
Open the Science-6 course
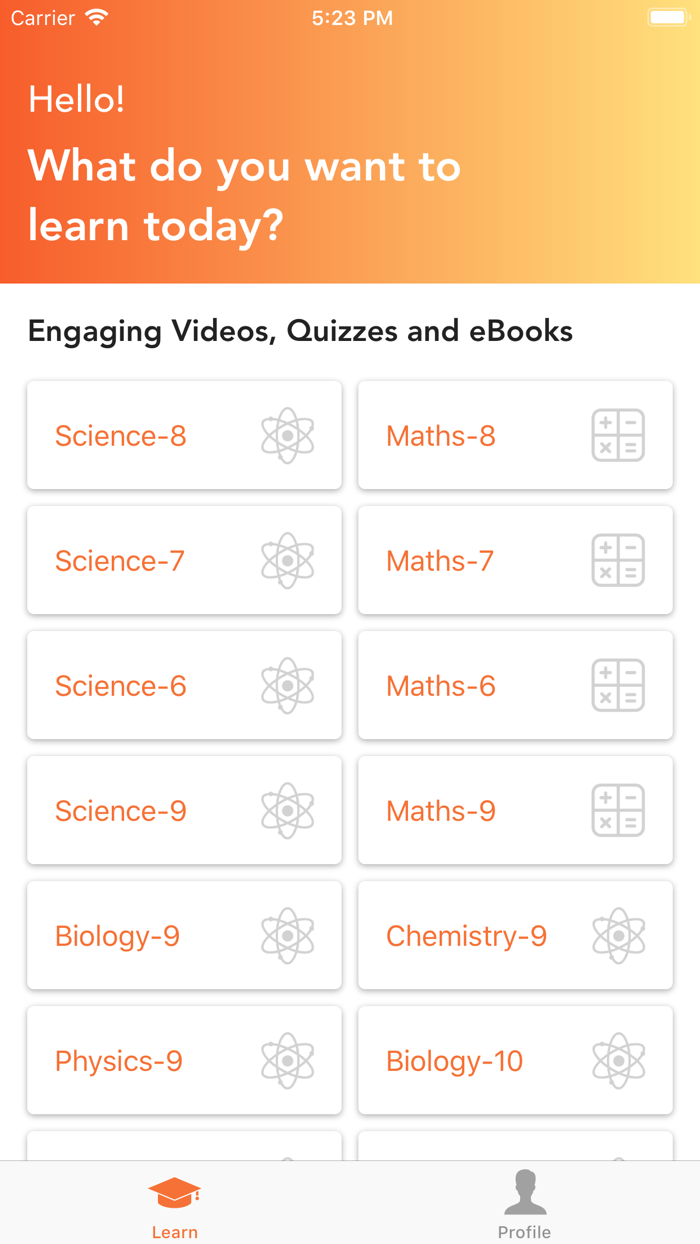(184, 685)
